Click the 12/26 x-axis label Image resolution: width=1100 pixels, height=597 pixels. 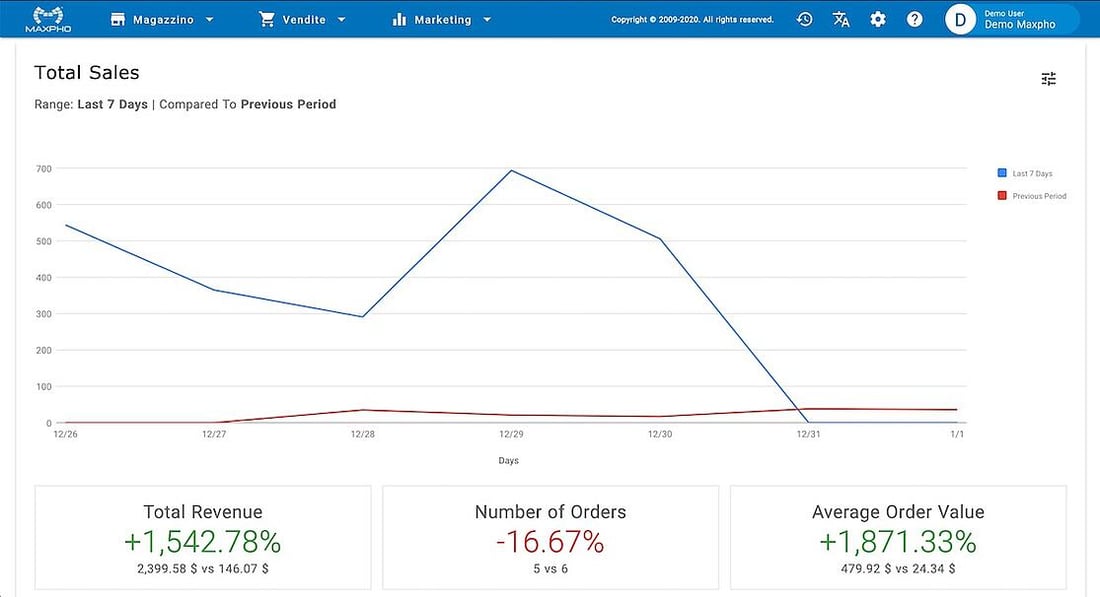[66, 434]
